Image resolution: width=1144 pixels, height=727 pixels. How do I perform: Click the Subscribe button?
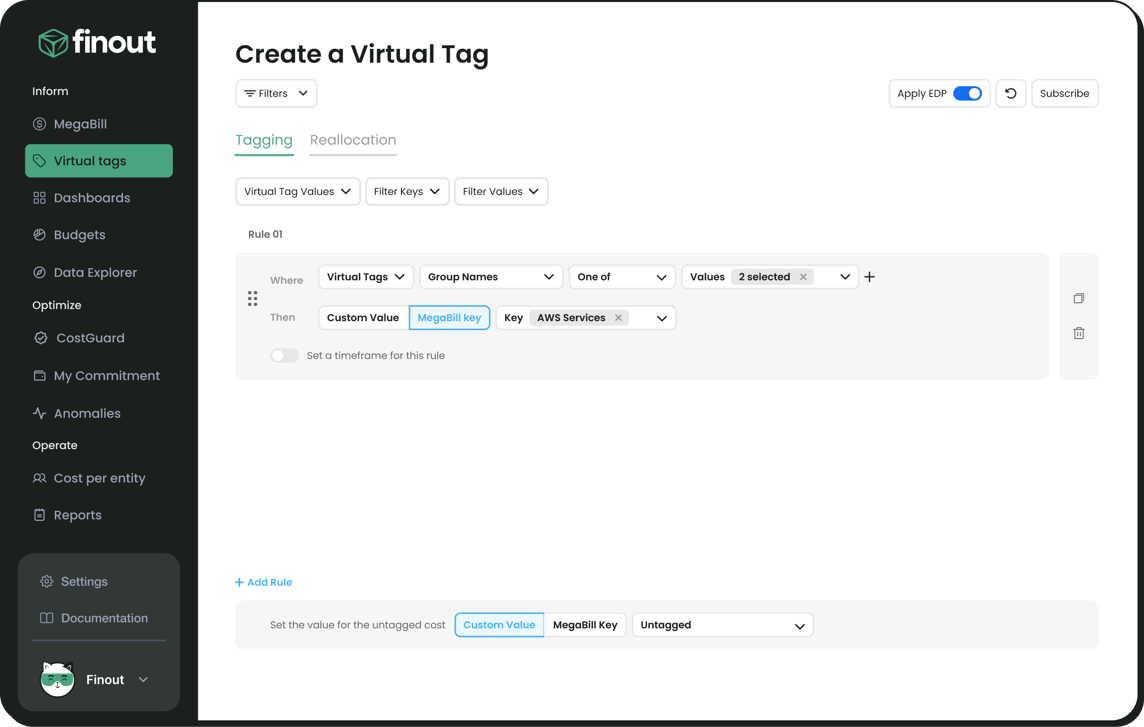click(x=1064, y=92)
